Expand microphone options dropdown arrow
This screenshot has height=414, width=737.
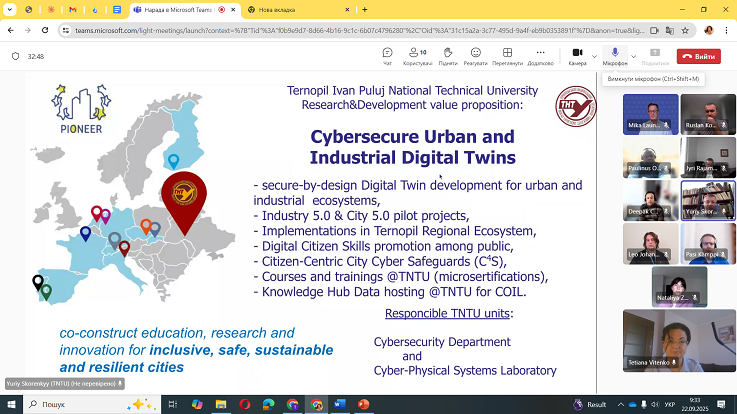coord(633,56)
